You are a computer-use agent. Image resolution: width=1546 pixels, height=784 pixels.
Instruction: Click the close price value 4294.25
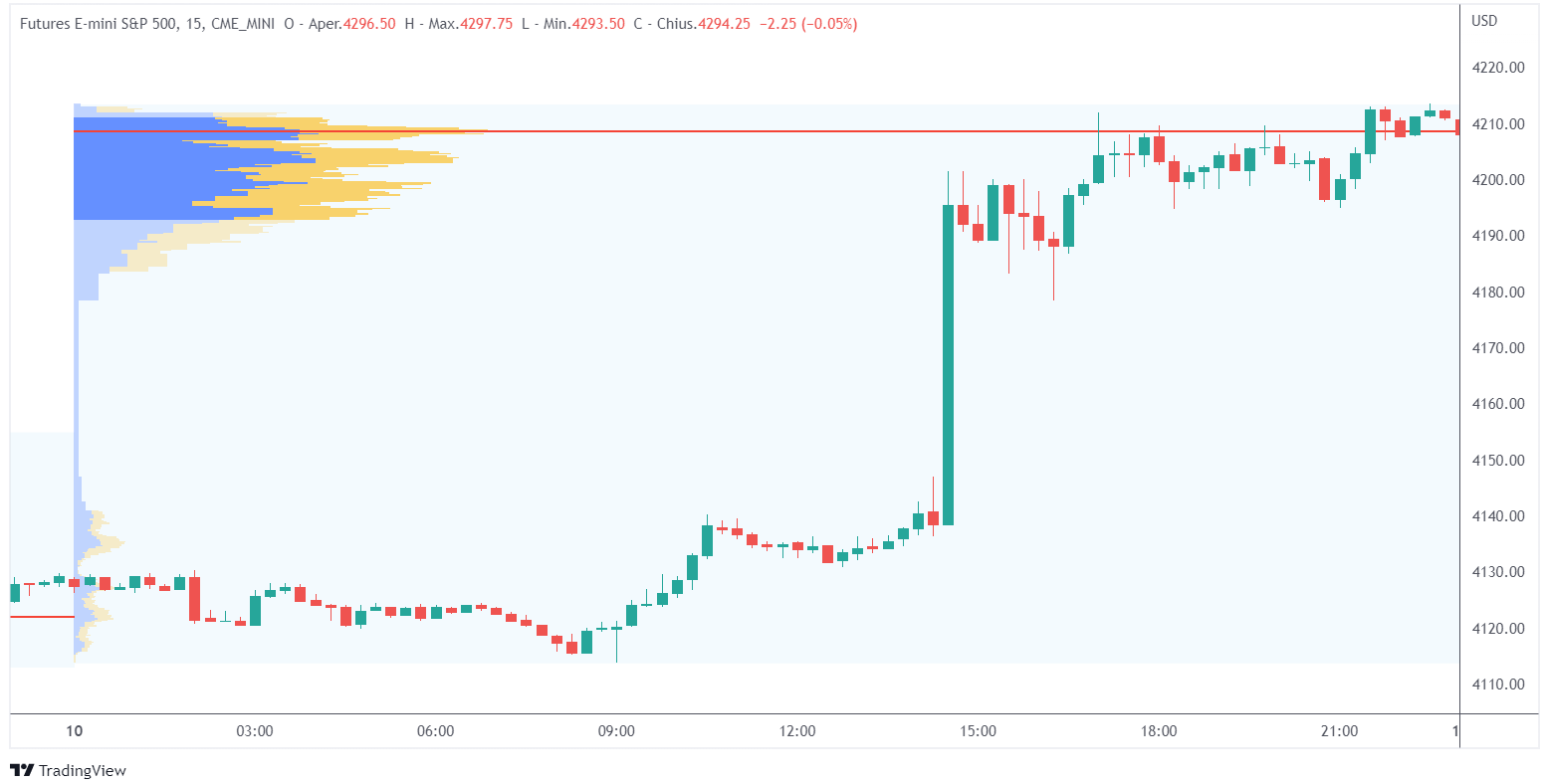pyautogui.click(x=724, y=24)
